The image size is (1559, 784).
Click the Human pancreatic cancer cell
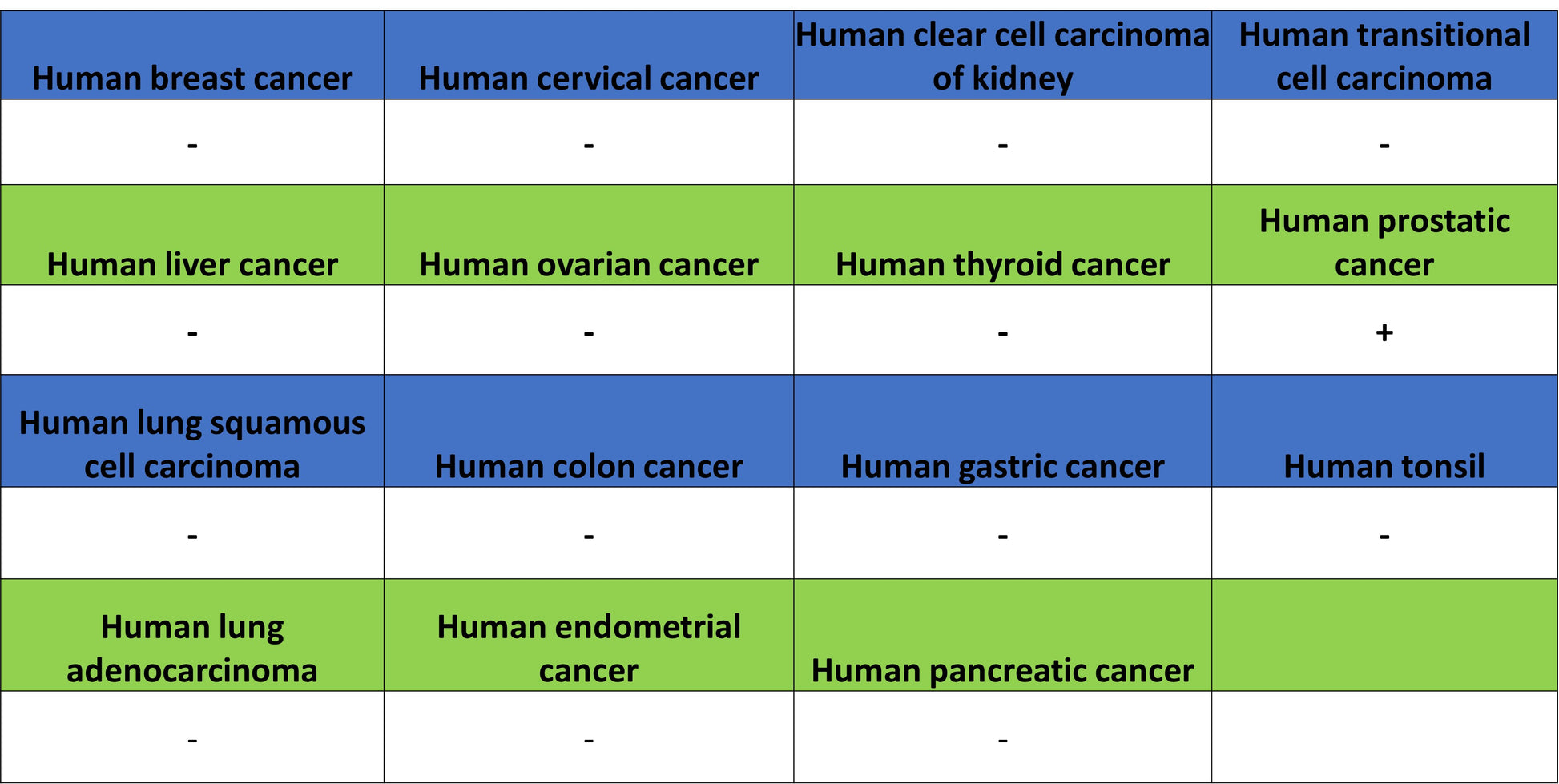(x=1002, y=635)
